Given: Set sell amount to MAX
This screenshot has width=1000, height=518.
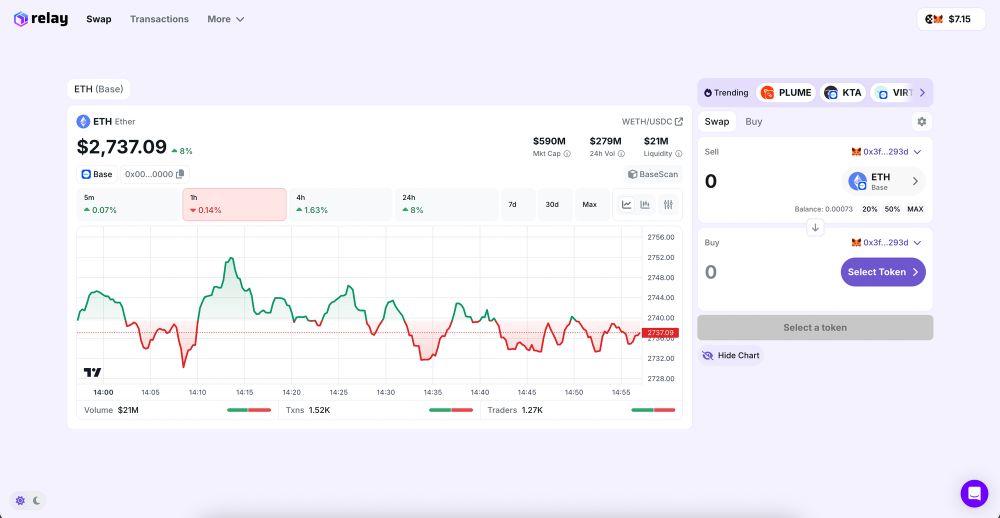Looking at the screenshot, I should click(915, 209).
